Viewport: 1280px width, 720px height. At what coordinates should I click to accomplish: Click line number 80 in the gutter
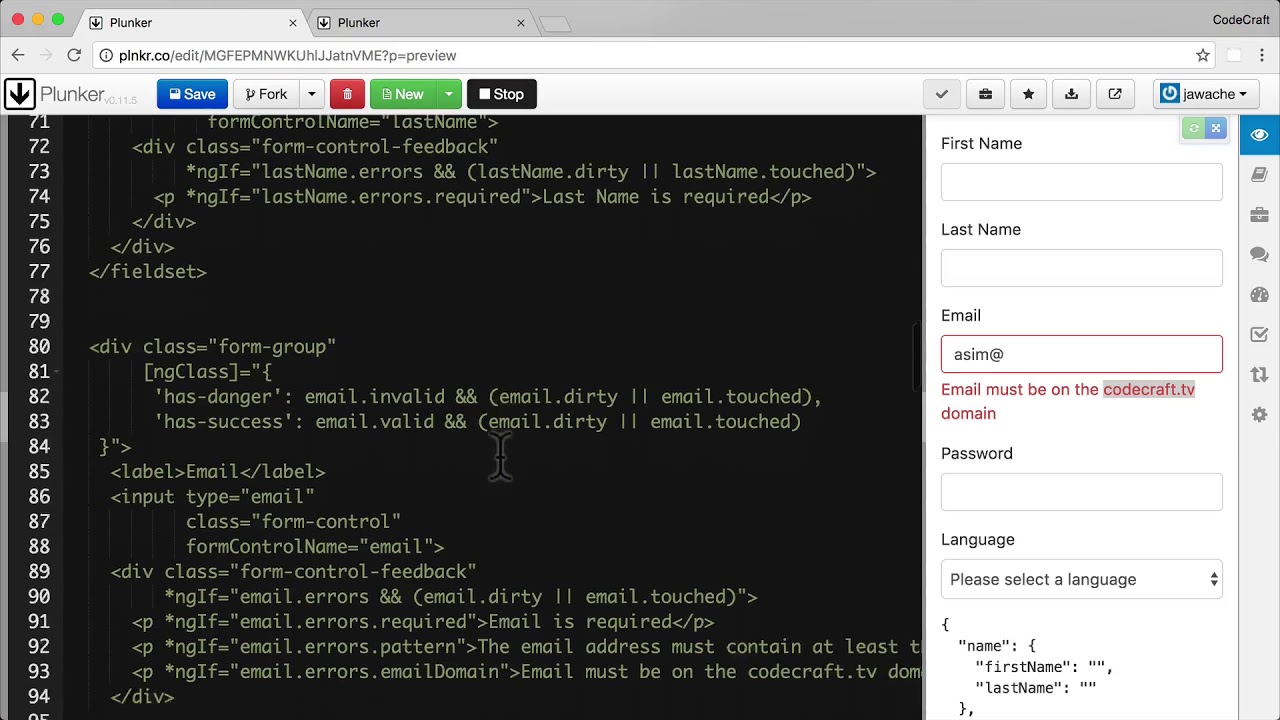click(39, 347)
